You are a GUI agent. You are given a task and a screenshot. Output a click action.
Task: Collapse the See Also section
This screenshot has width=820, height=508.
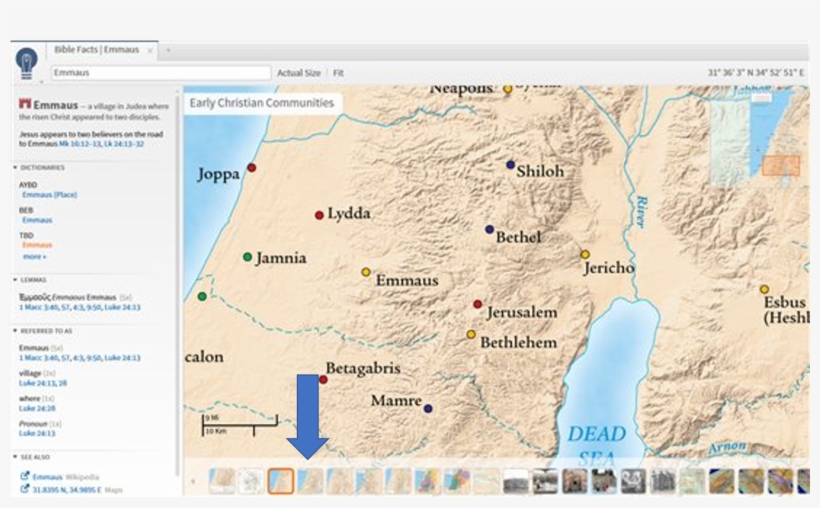click(15, 457)
